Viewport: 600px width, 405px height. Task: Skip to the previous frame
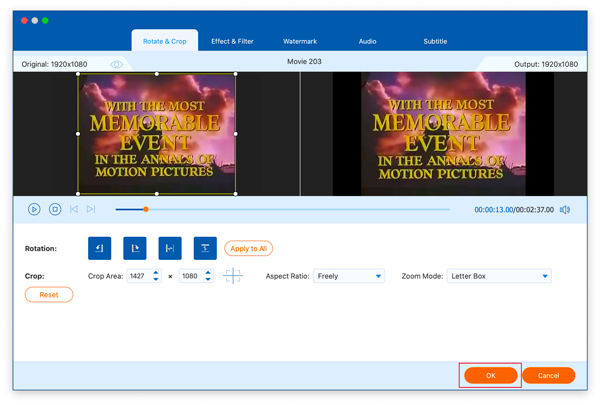[74, 209]
